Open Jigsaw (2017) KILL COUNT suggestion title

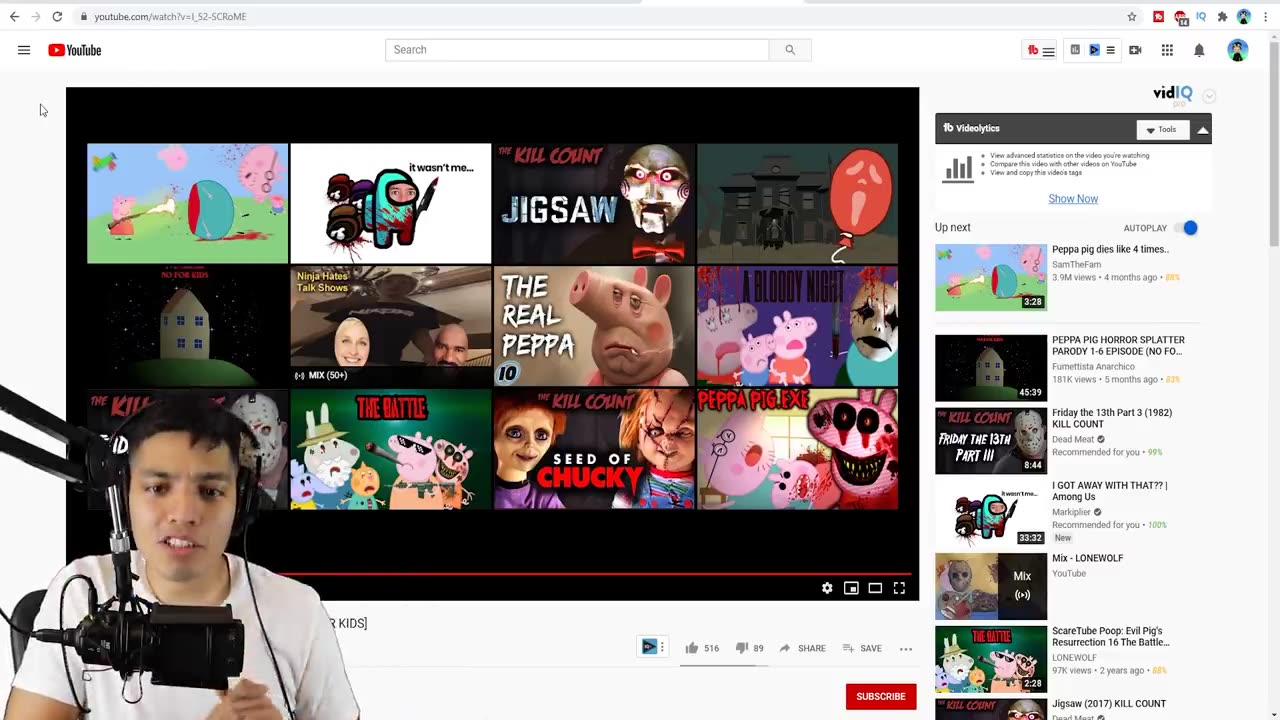pos(1109,704)
